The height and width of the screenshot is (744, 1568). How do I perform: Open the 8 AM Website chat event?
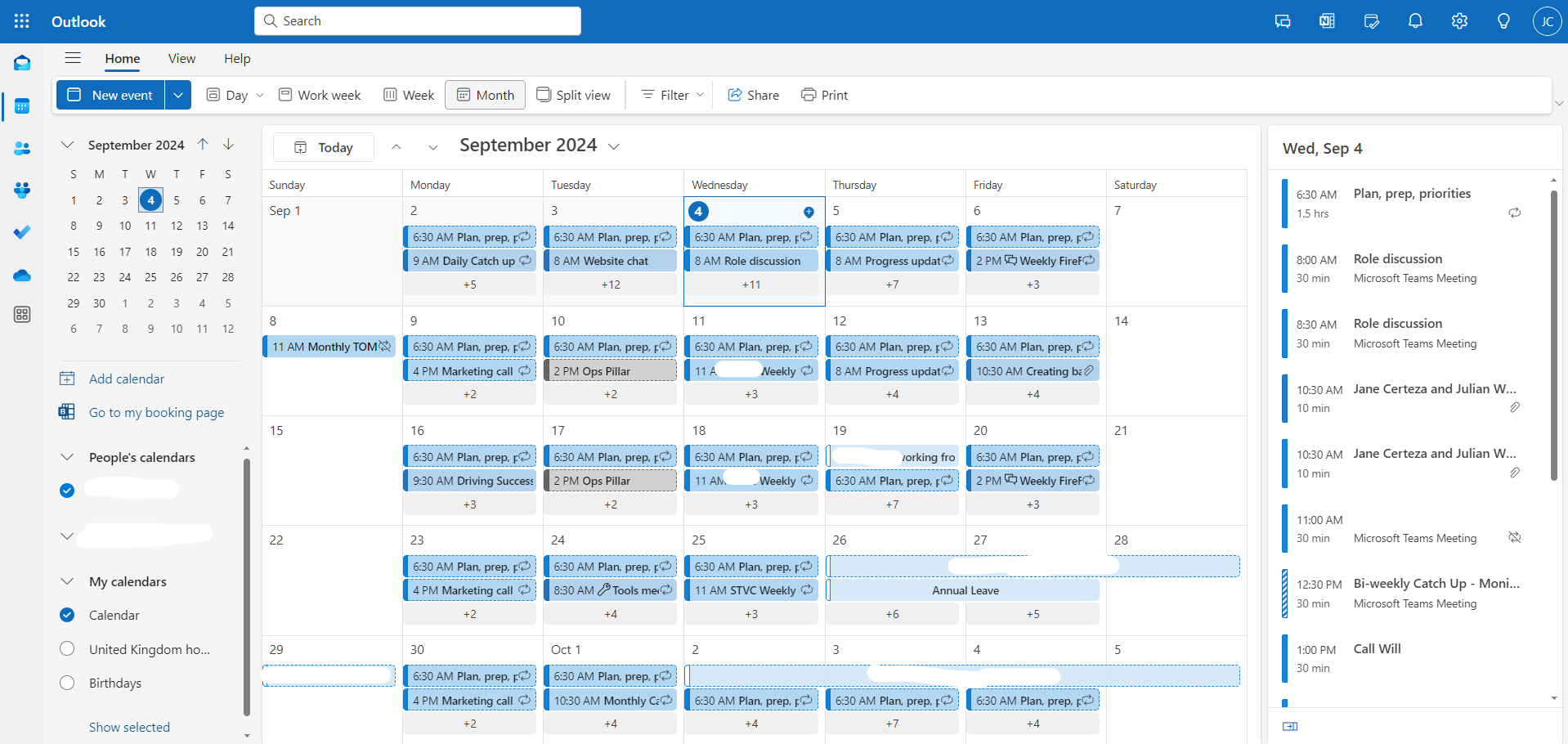point(611,261)
